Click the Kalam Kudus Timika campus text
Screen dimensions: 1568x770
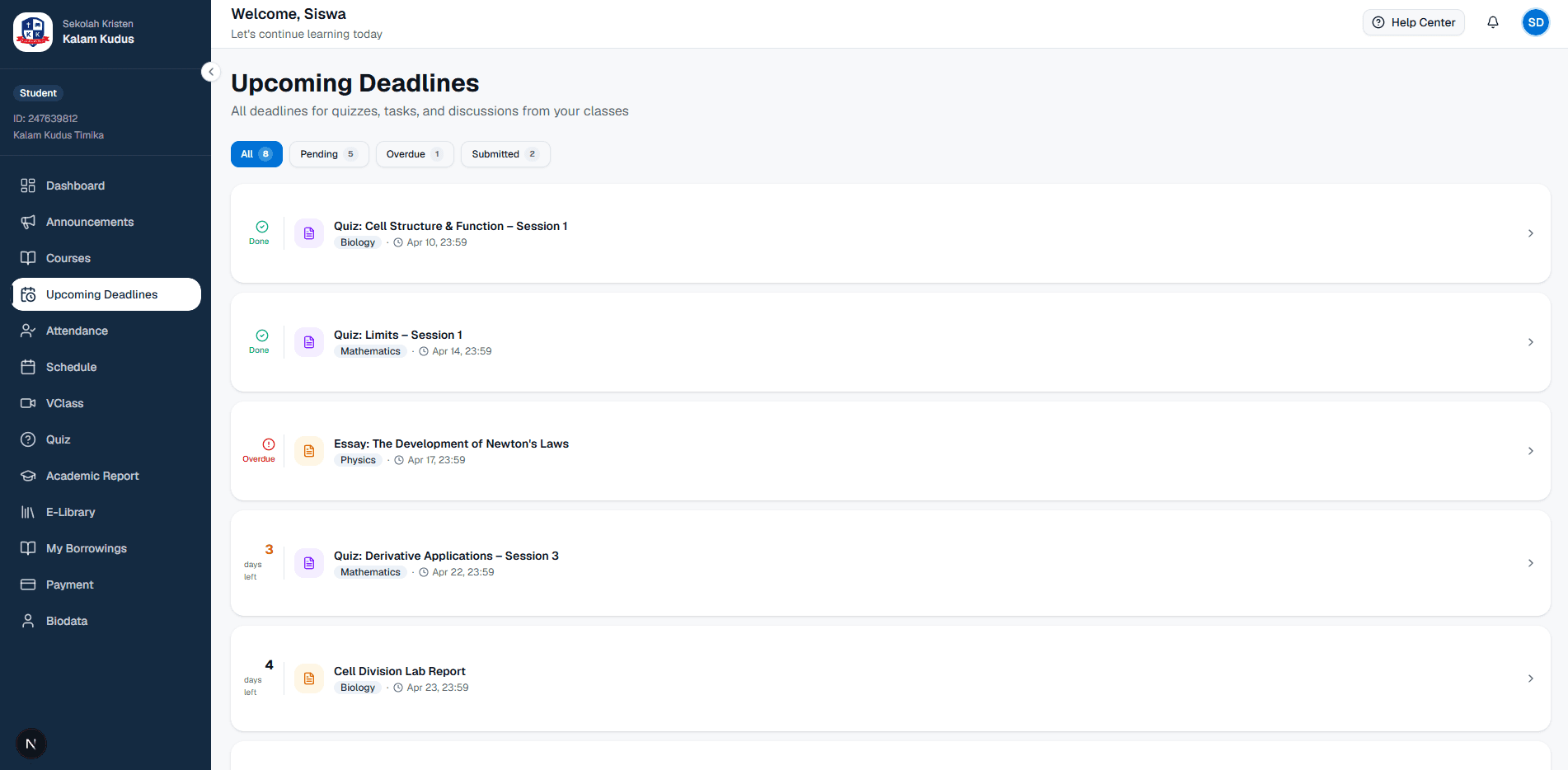(x=59, y=135)
